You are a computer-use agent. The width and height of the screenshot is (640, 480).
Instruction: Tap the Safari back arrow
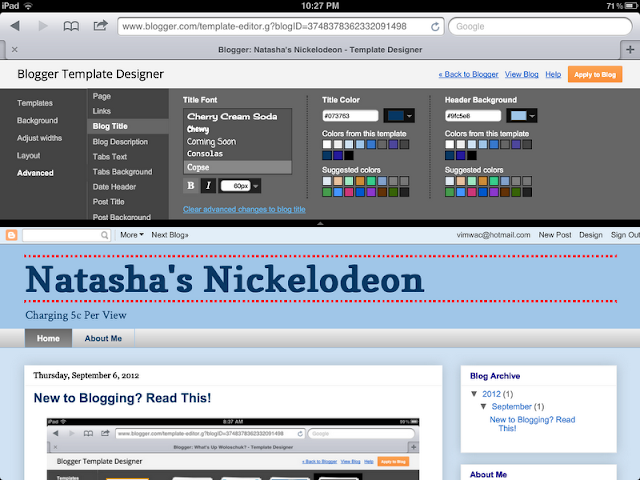pyautogui.click(x=15, y=26)
